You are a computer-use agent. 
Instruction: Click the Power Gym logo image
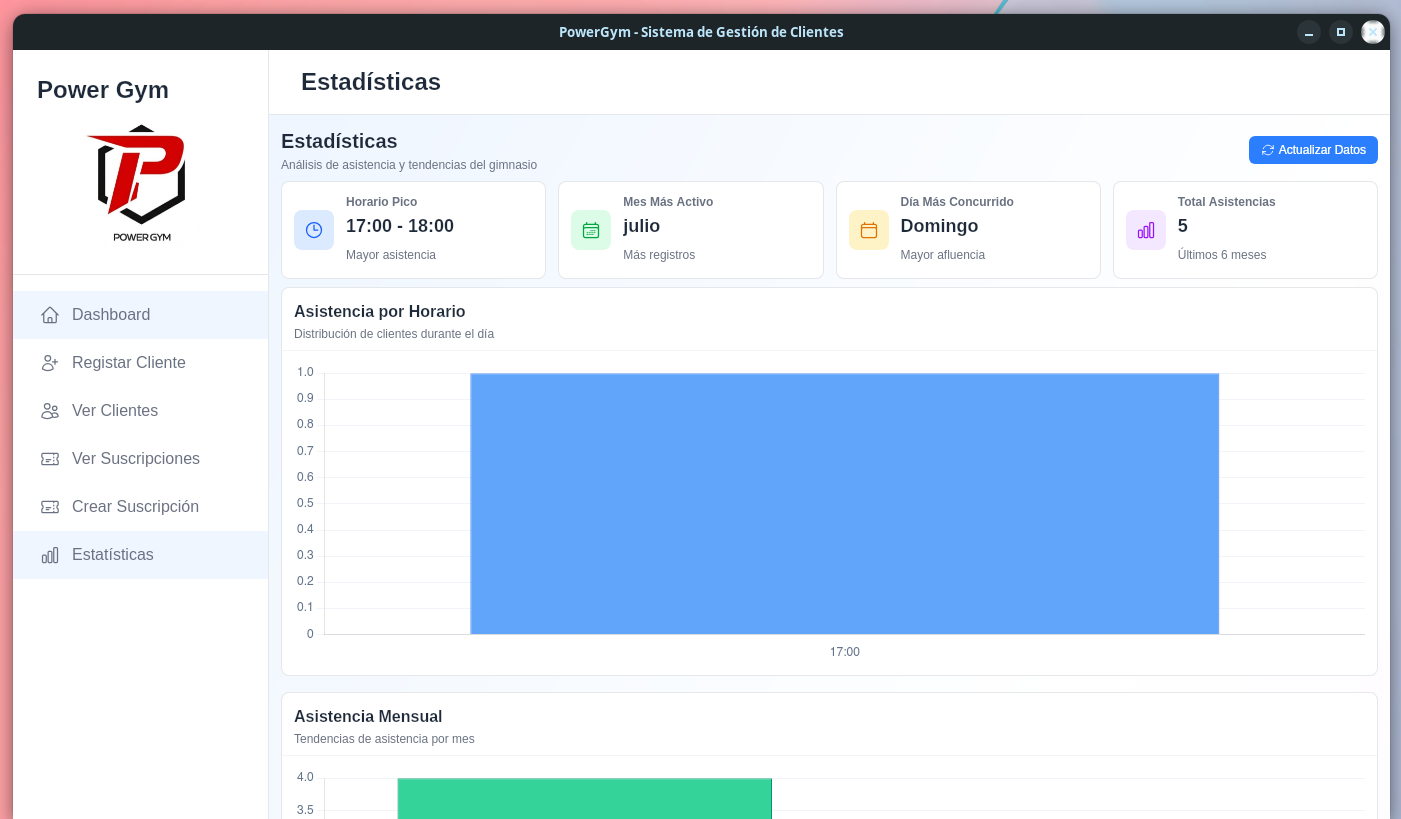tap(141, 184)
